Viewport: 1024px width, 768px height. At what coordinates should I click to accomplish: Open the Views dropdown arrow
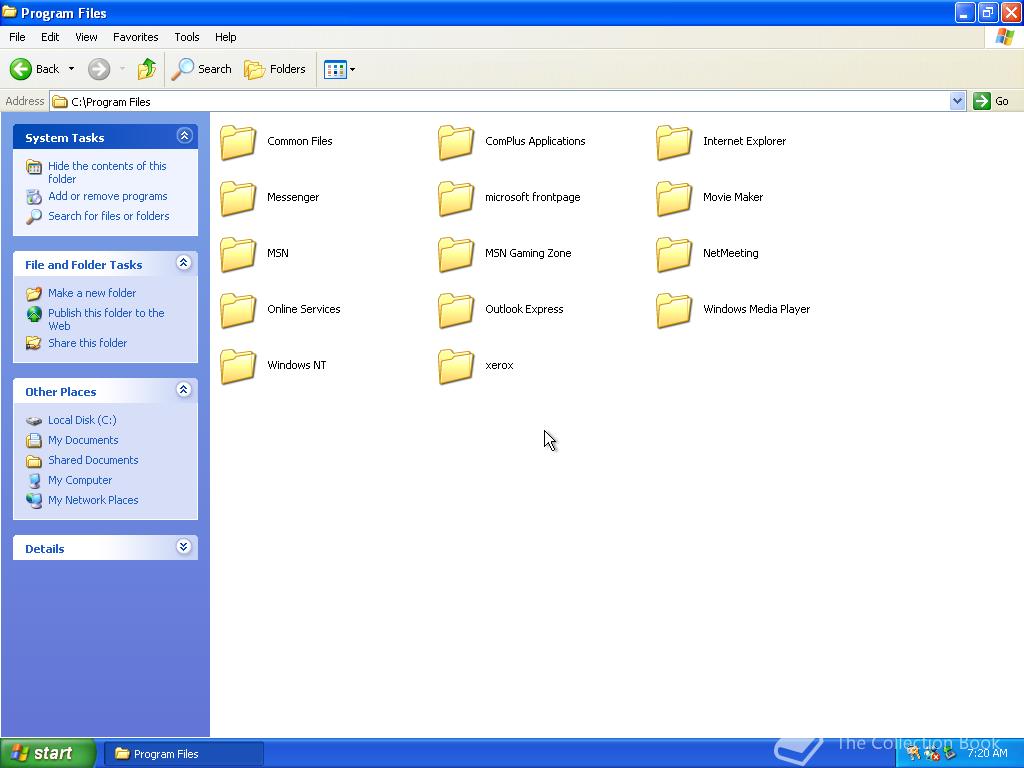tap(353, 69)
